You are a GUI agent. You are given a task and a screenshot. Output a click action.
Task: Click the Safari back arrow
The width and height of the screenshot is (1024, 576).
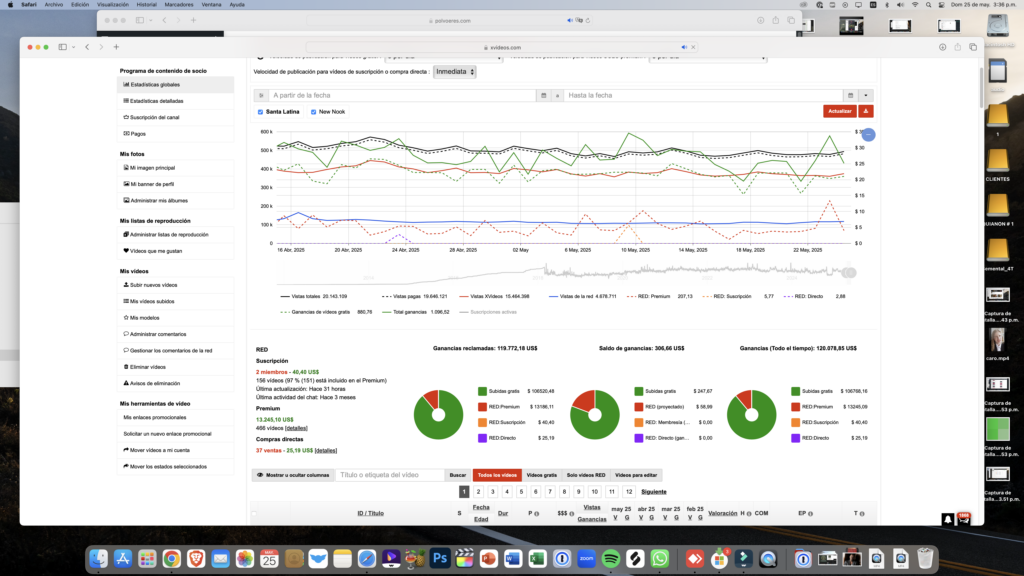coord(88,47)
